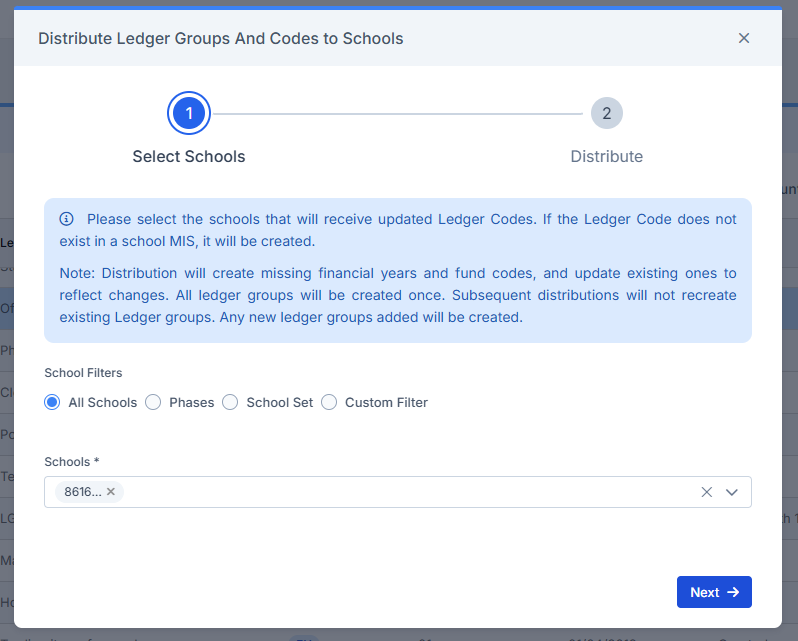
Task: Click the School Filters label
Action: click(83, 373)
